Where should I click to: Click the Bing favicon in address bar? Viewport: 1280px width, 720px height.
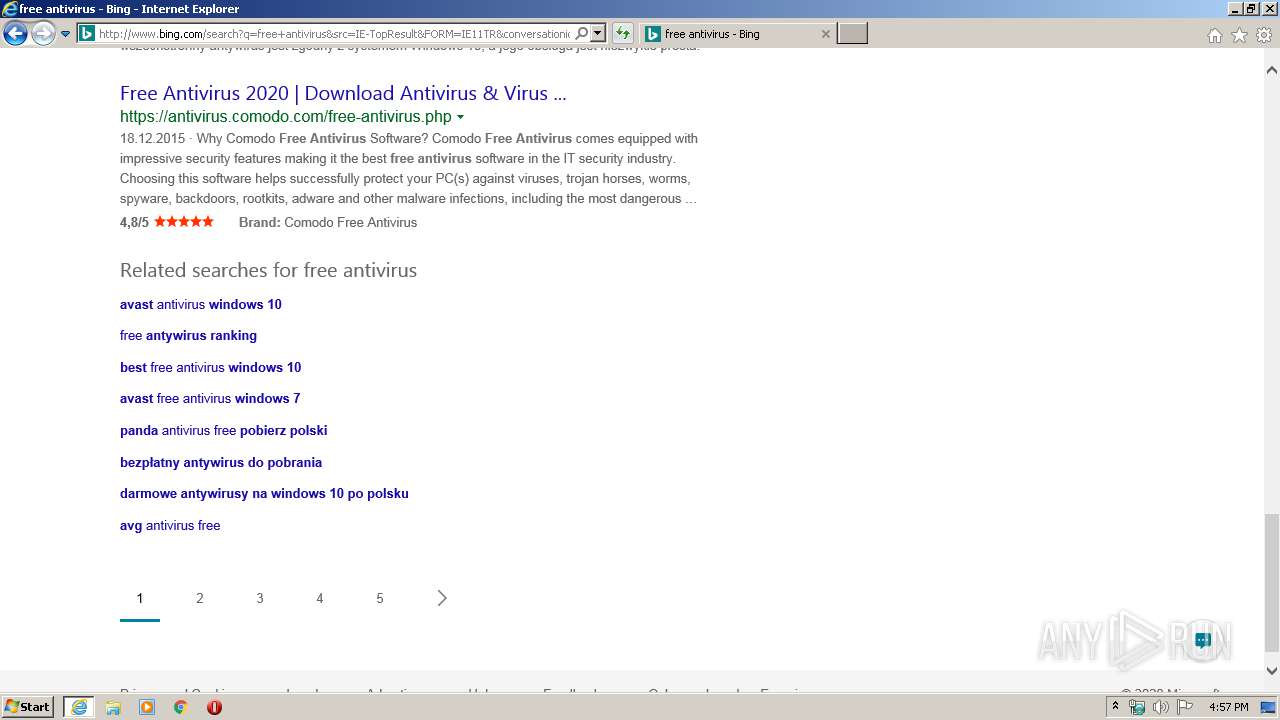(x=87, y=34)
